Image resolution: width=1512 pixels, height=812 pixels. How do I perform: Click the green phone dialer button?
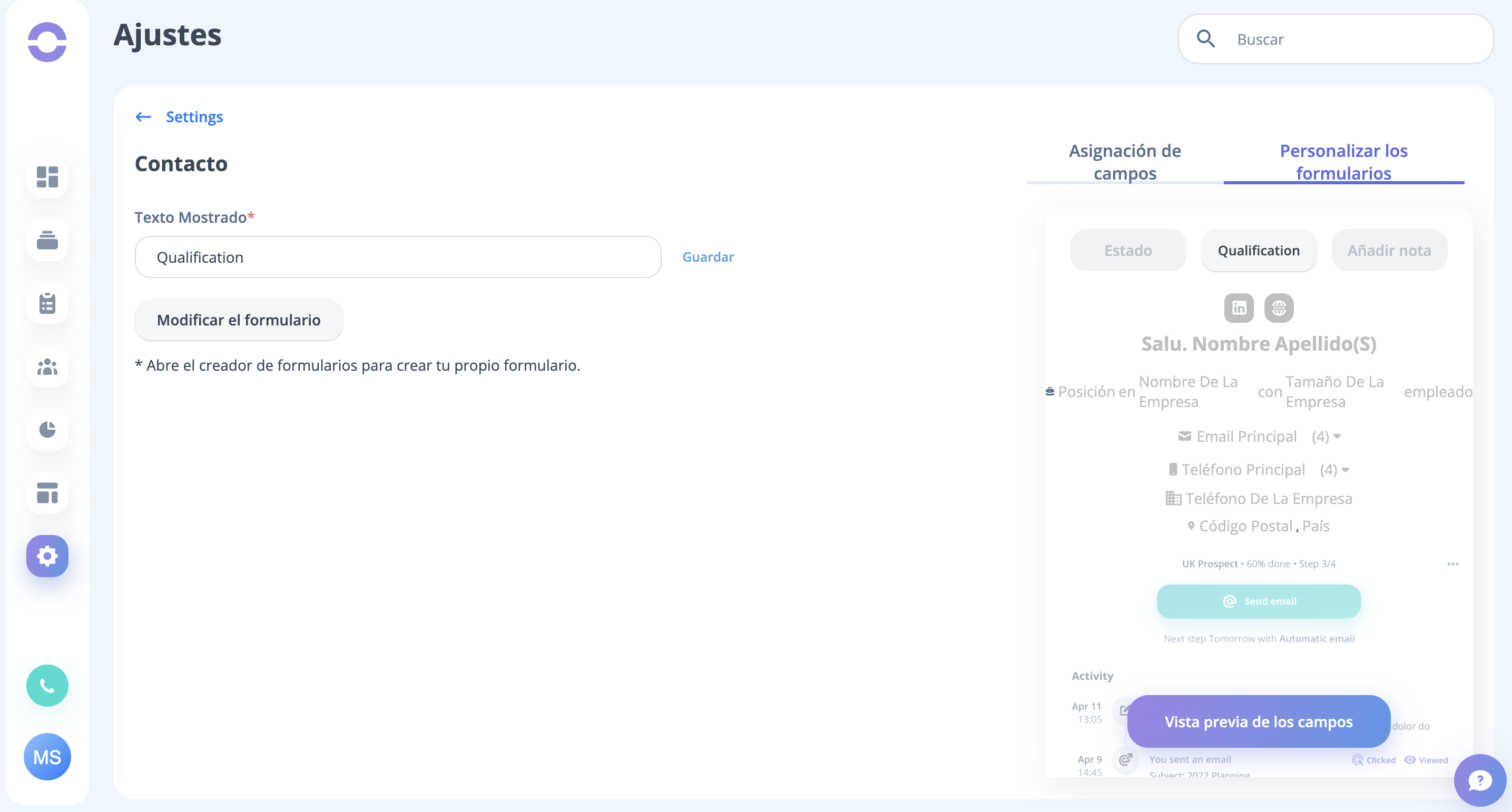point(47,685)
